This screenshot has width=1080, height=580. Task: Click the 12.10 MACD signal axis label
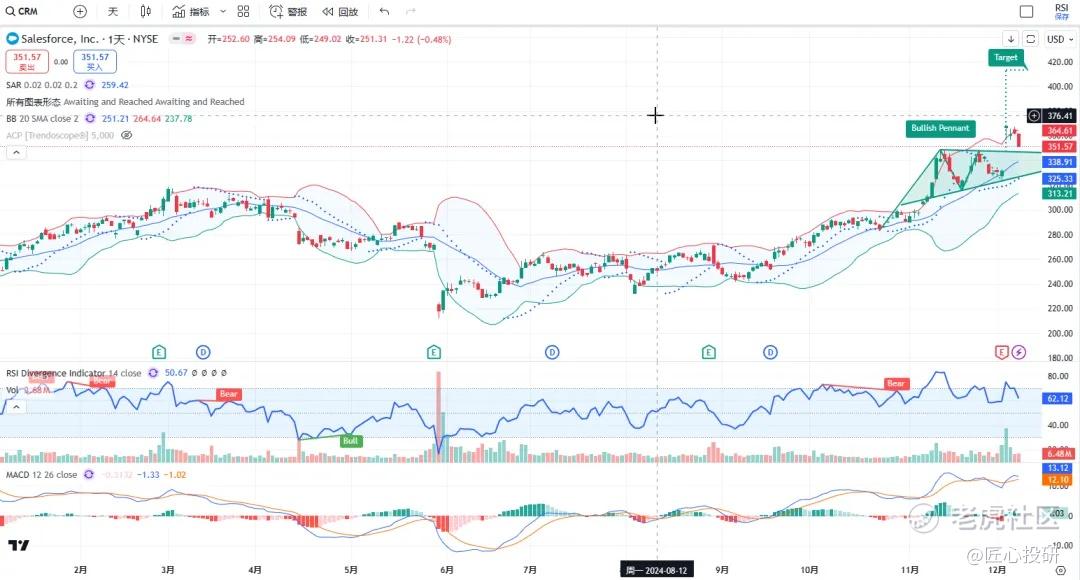[1058, 479]
